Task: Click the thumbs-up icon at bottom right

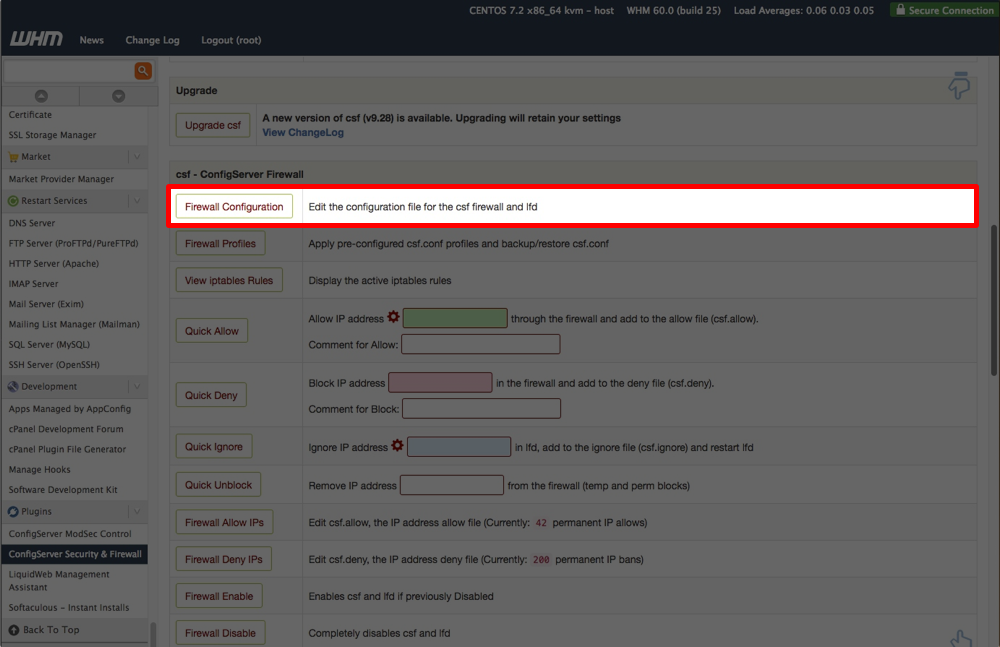Action: tap(960, 638)
